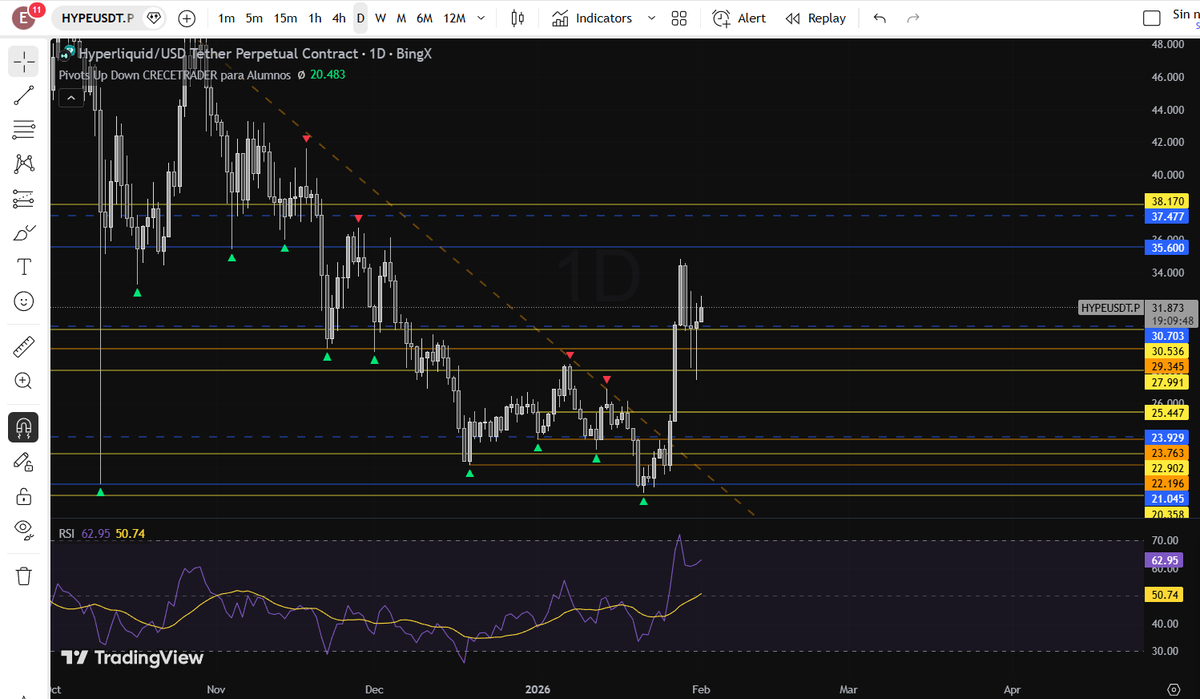Switch to the 1m timeframe
This screenshot has height=699, width=1200.
coord(227,18)
